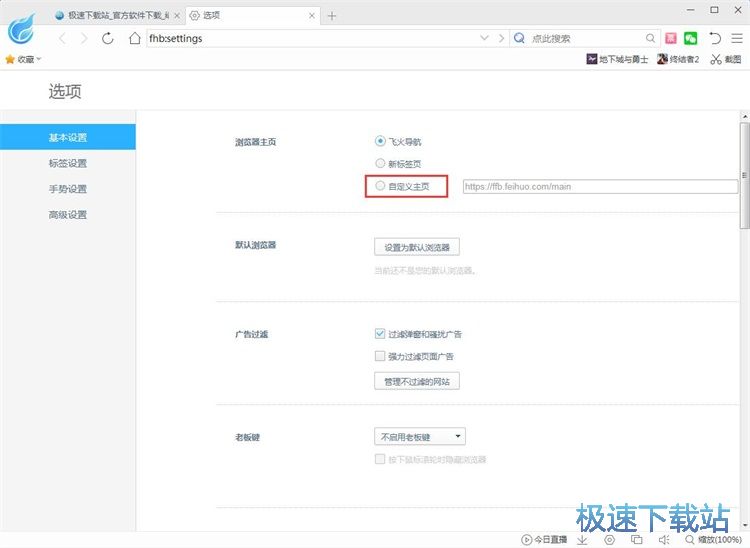Select the 自定义主页 radio option
750x548 pixels.
(x=380, y=186)
